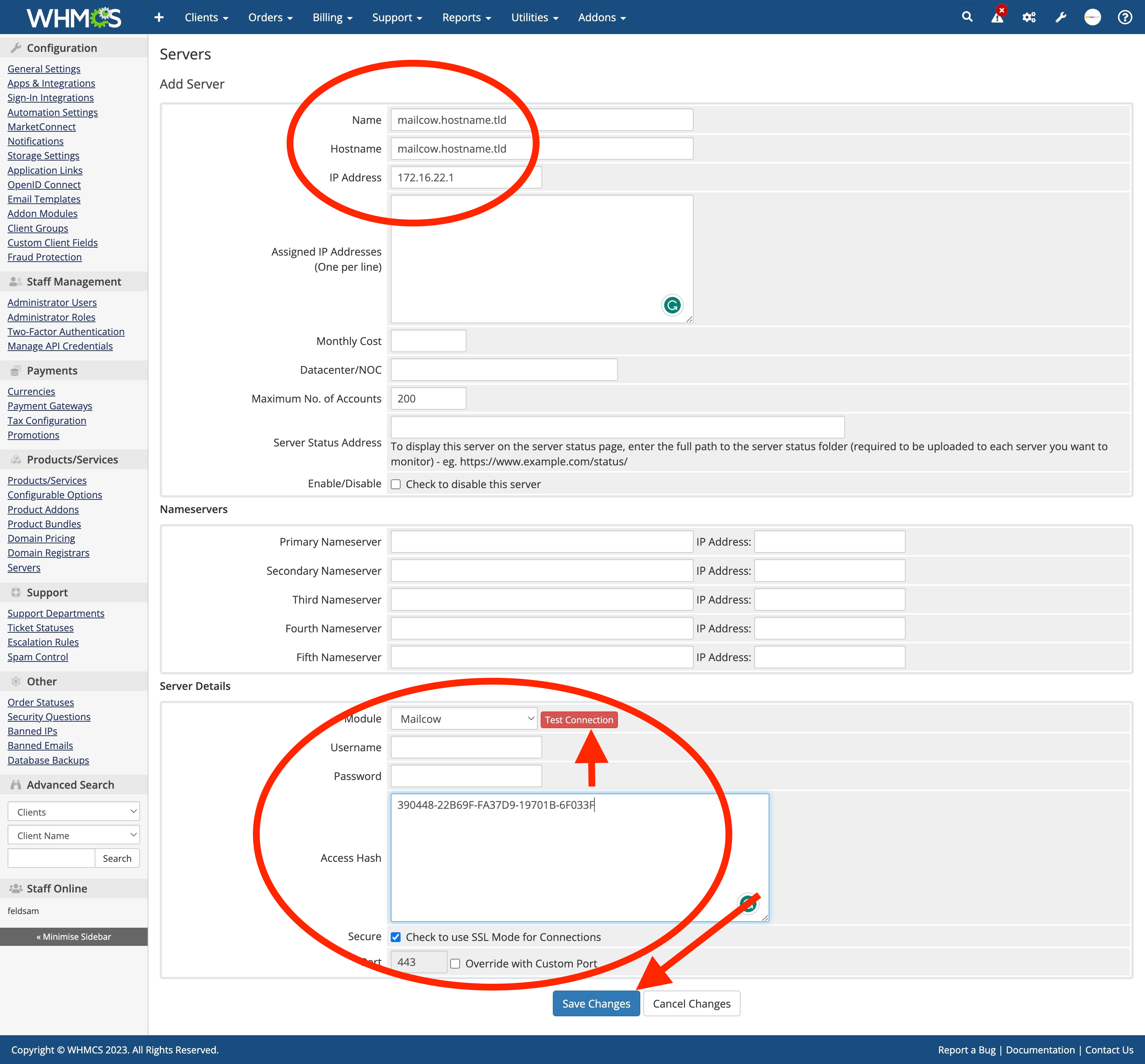Open General Settings link
Viewport: 1145px width, 1064px height.
[x=44, y=69]
